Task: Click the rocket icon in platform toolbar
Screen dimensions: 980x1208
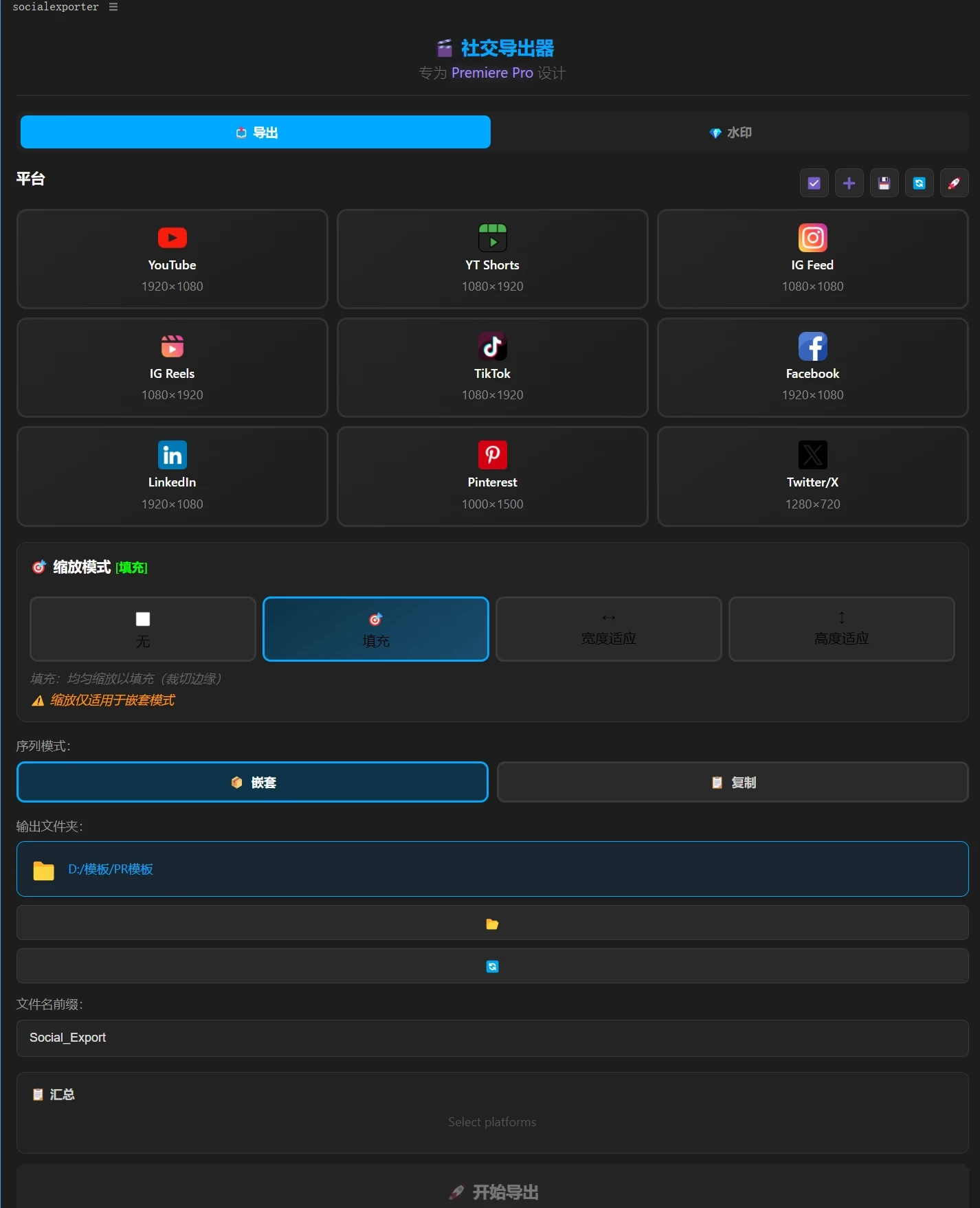Action: coord(955,183)
